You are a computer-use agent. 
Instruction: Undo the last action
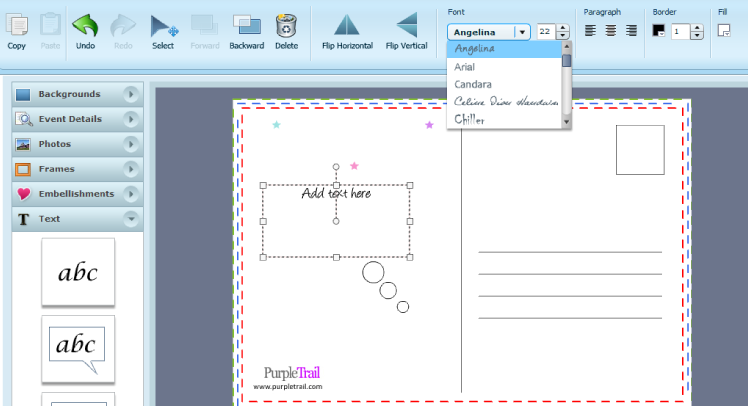(85, 26)
